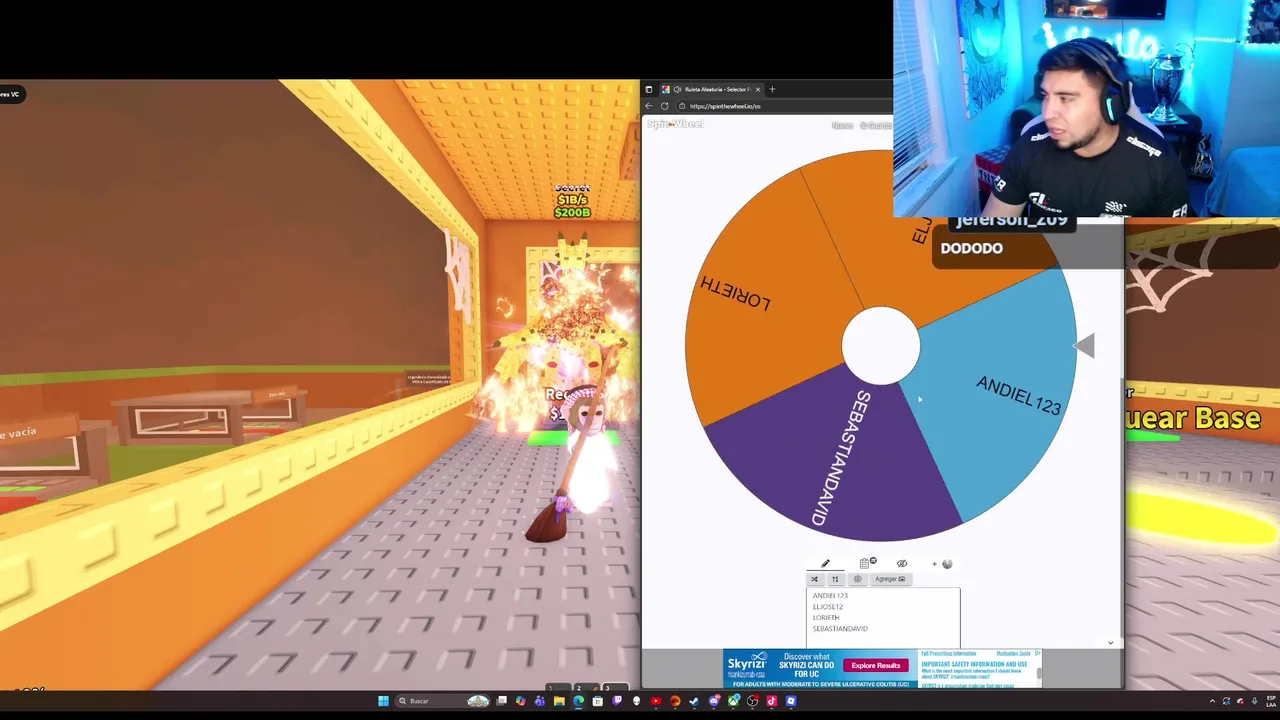Close the Ruleta Aleatoria tab

(x=758, y=89)
